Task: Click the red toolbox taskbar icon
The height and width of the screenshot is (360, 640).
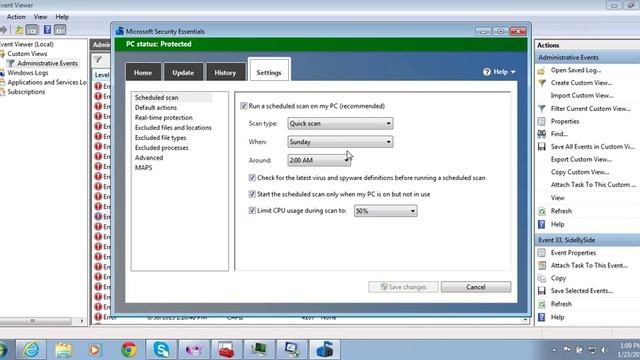Action: coord(227,350)
